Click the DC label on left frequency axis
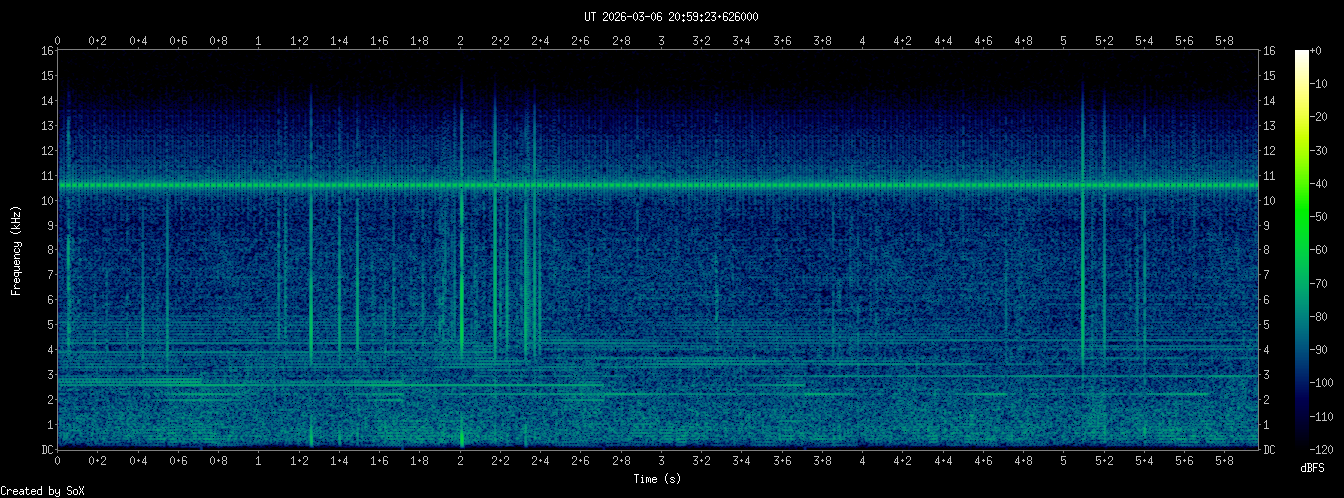This screenshot has height=498, width=1344. tap(46, 449)
